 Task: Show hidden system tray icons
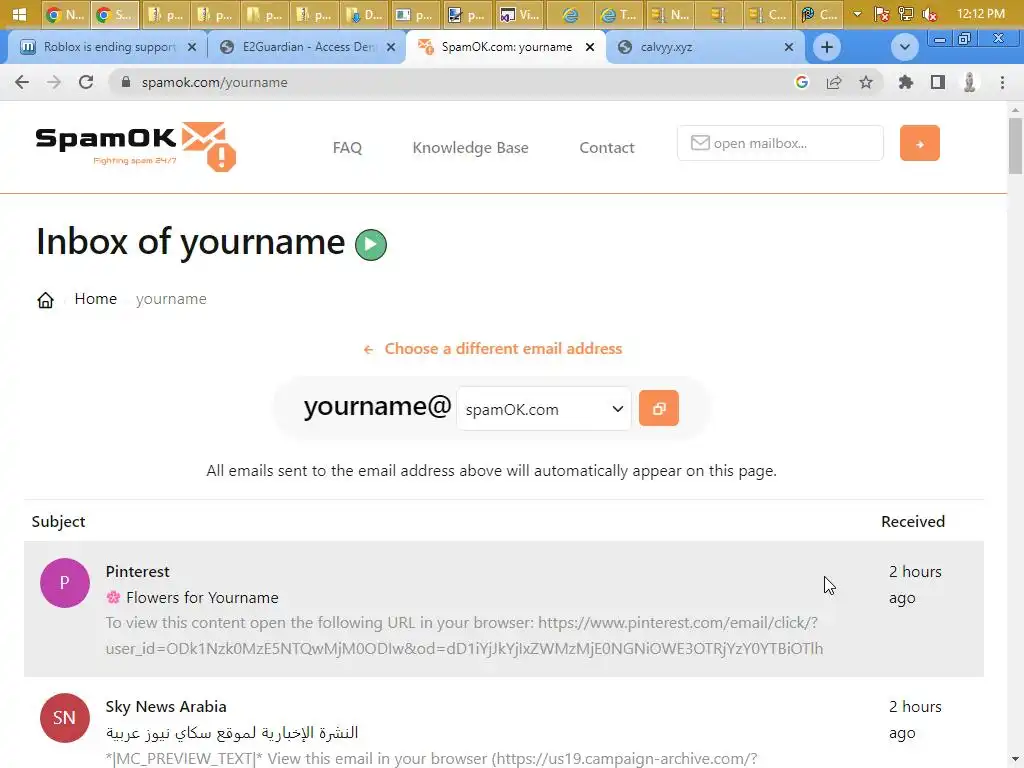coord(857,14)
